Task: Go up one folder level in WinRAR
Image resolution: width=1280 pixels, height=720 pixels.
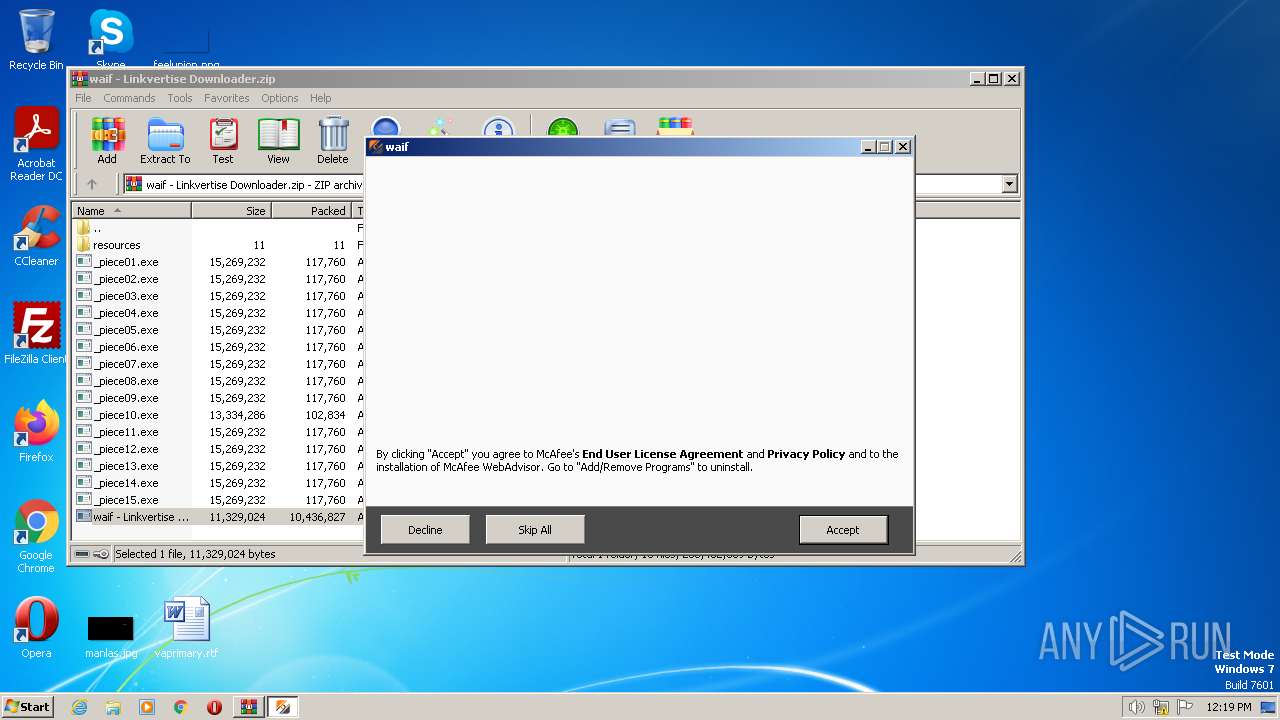Action: [92, 184]
